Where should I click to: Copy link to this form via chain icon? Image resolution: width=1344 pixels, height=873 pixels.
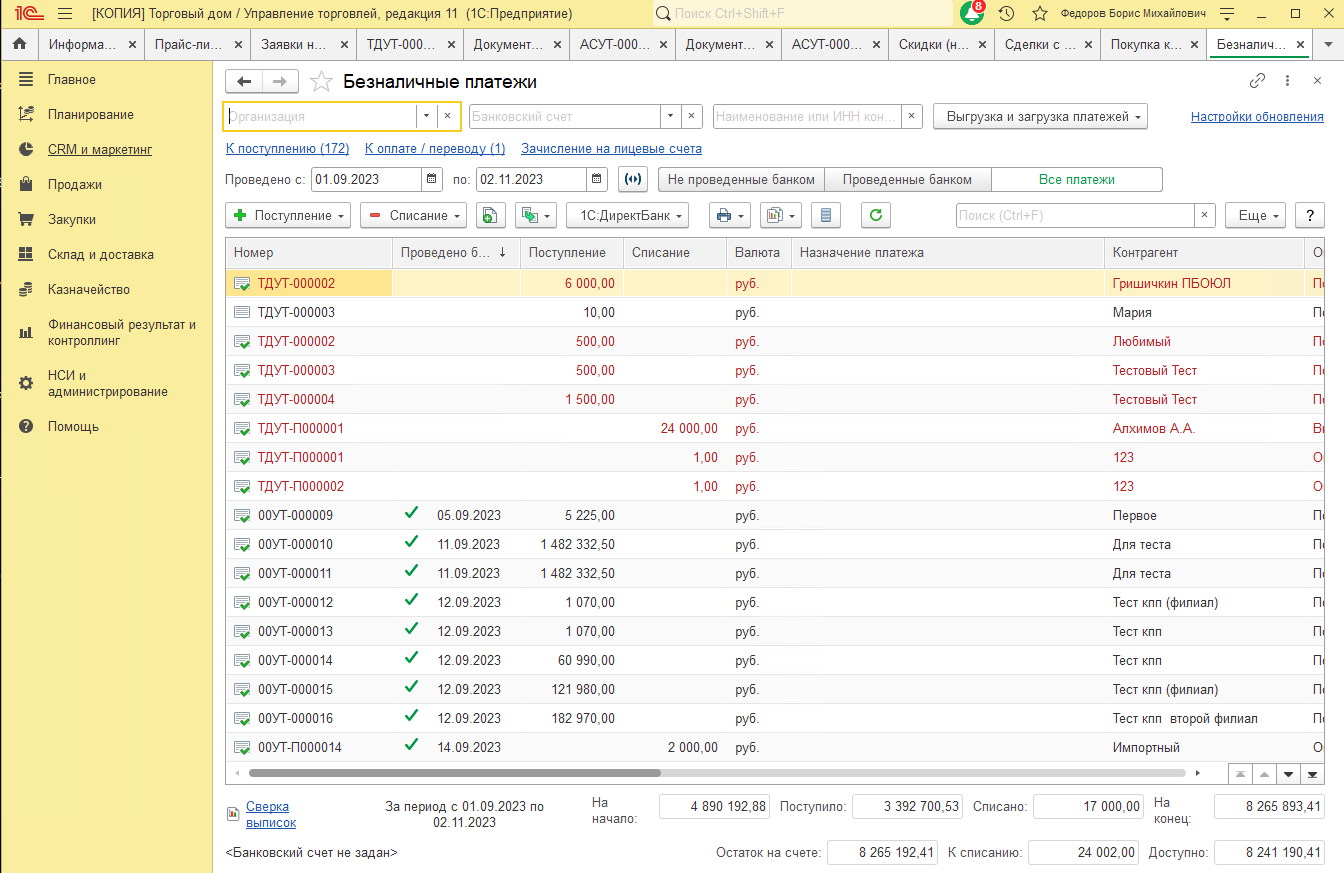pyautogui.click(x=1258, y=82)
